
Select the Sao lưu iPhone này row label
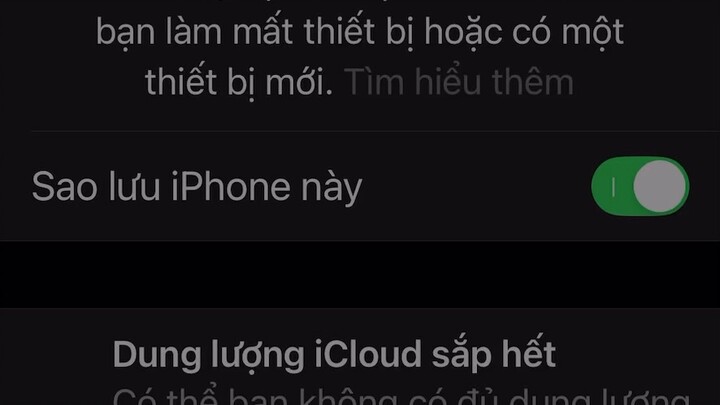pyautogui.click(x=197, y=187)
